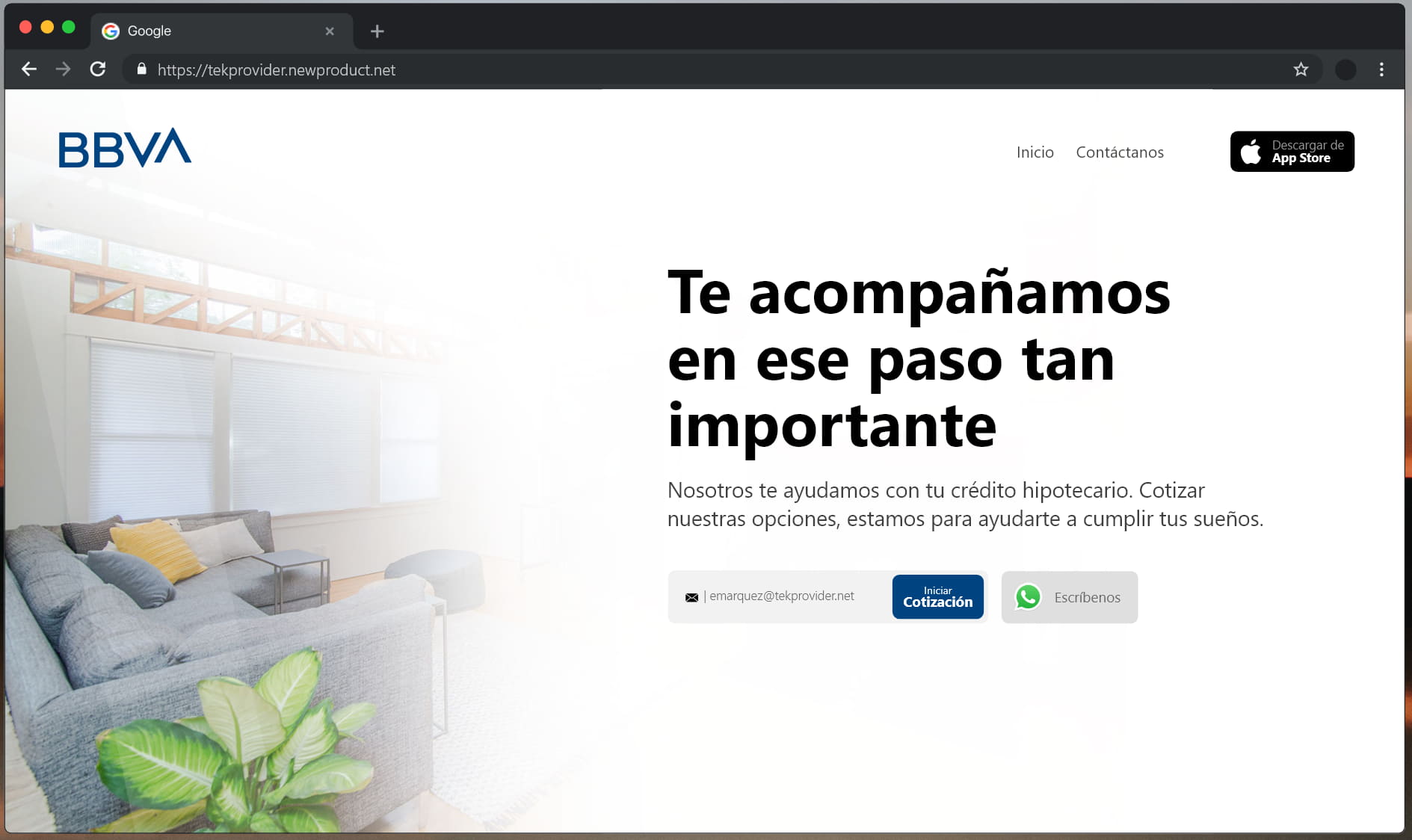Click the browser forward arrow
1412x840 pixels.
tap(64, 70)
